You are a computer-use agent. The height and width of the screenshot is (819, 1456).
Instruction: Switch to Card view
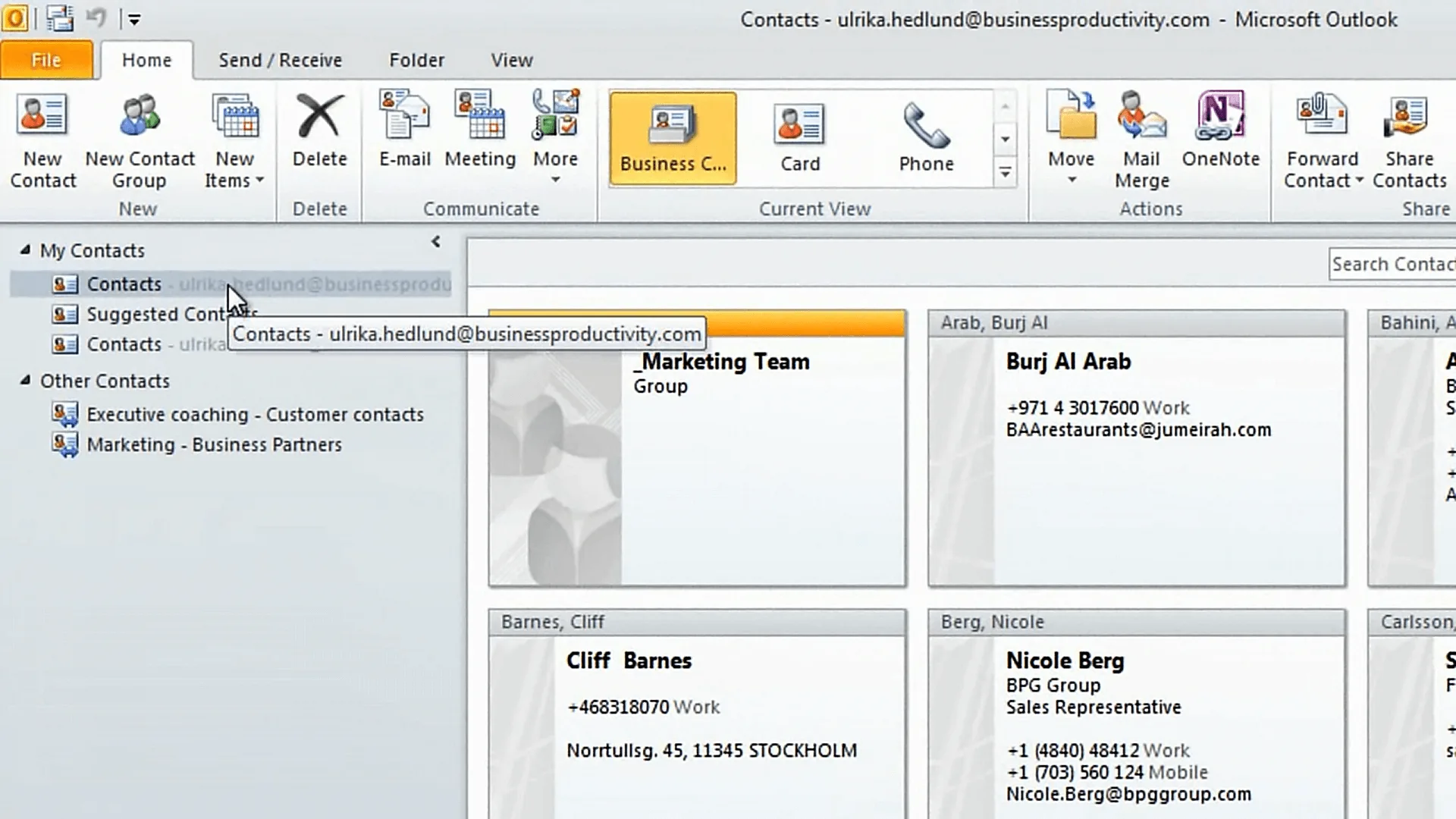[x=800, y=138]
